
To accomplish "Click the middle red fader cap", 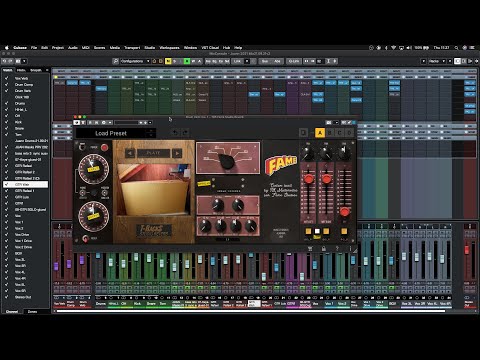I will pyautogui.click(x=326, y=179).
